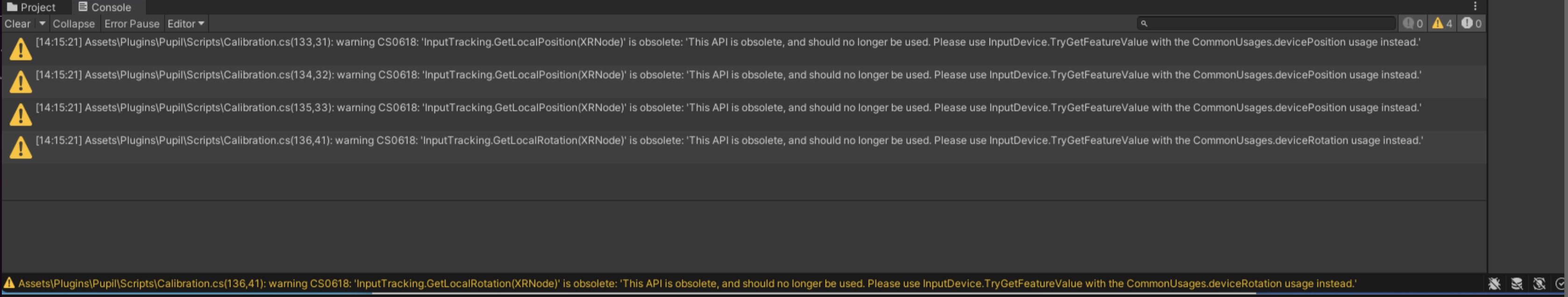Toggle Collapse for duplicate messages

74,24
